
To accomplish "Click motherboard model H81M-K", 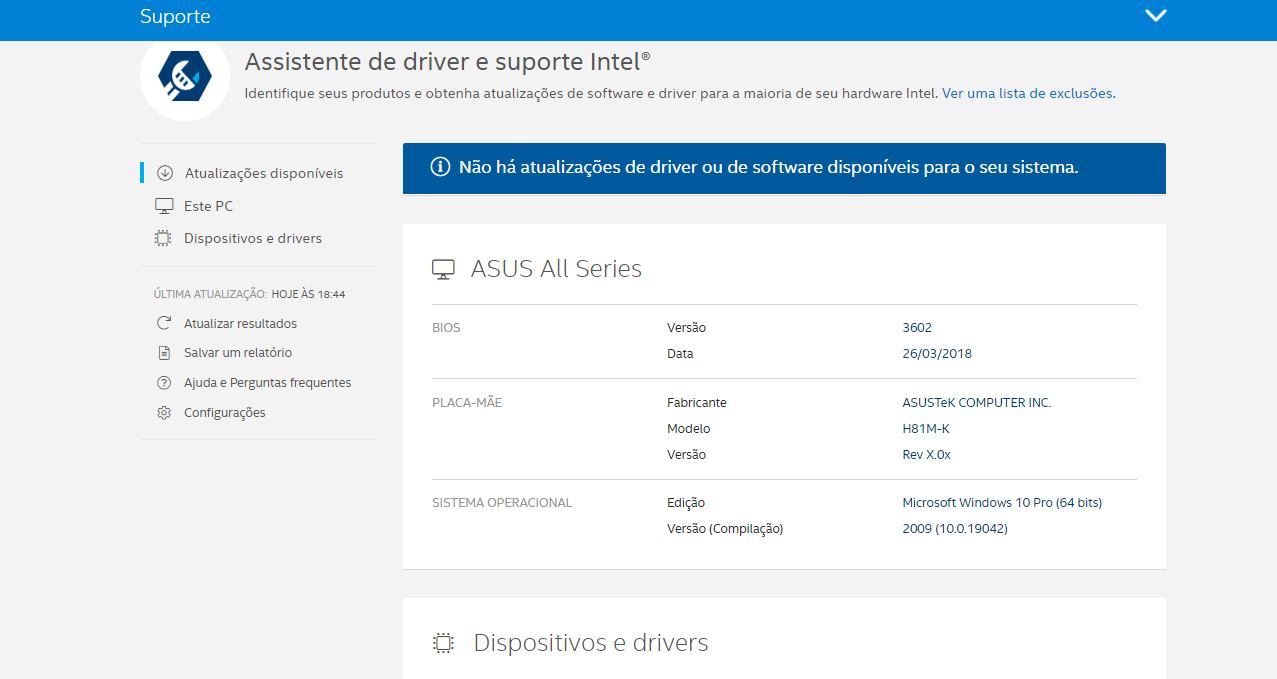I will [926, 428].
